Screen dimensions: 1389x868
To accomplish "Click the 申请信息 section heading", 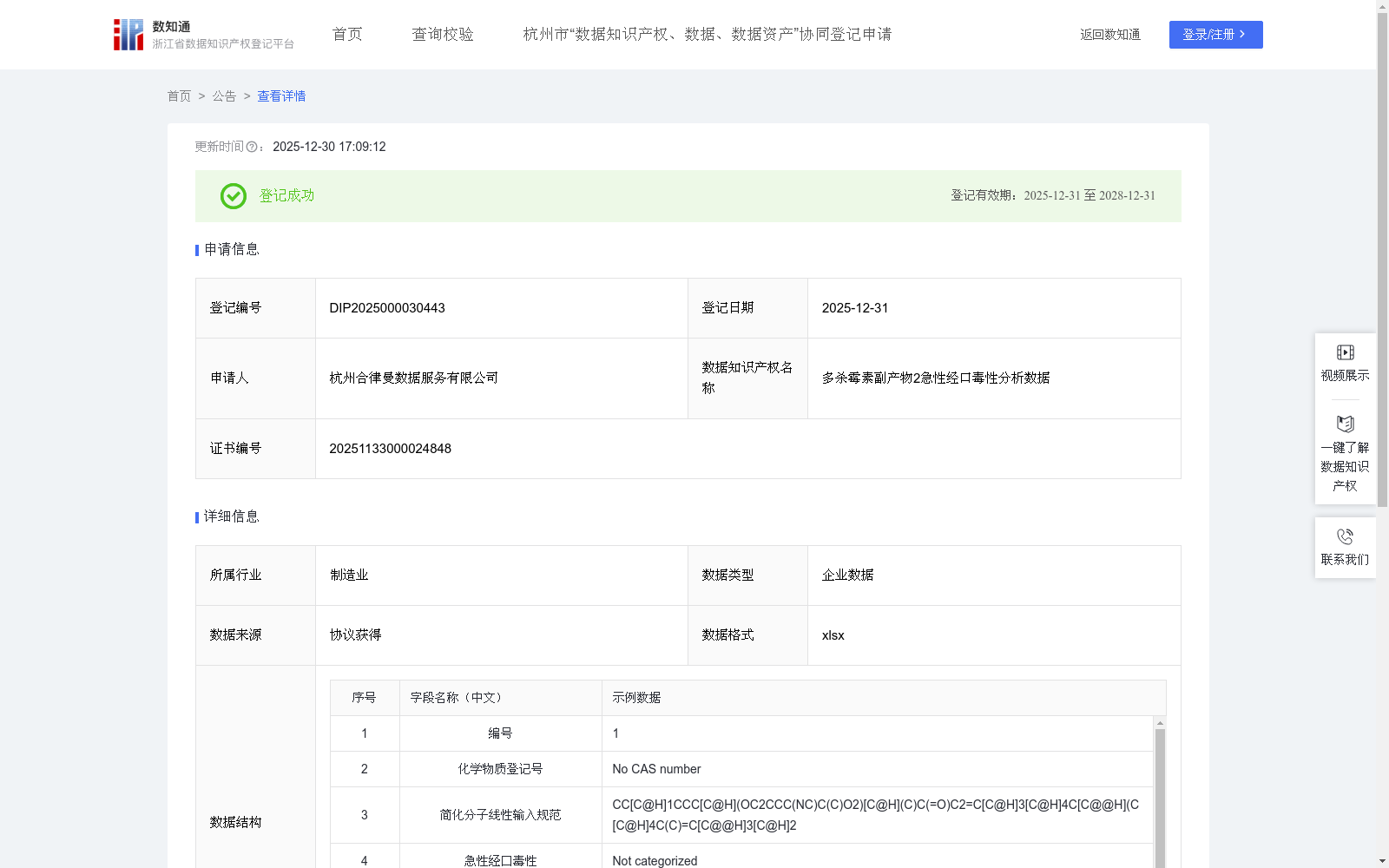I will point(231,250).
